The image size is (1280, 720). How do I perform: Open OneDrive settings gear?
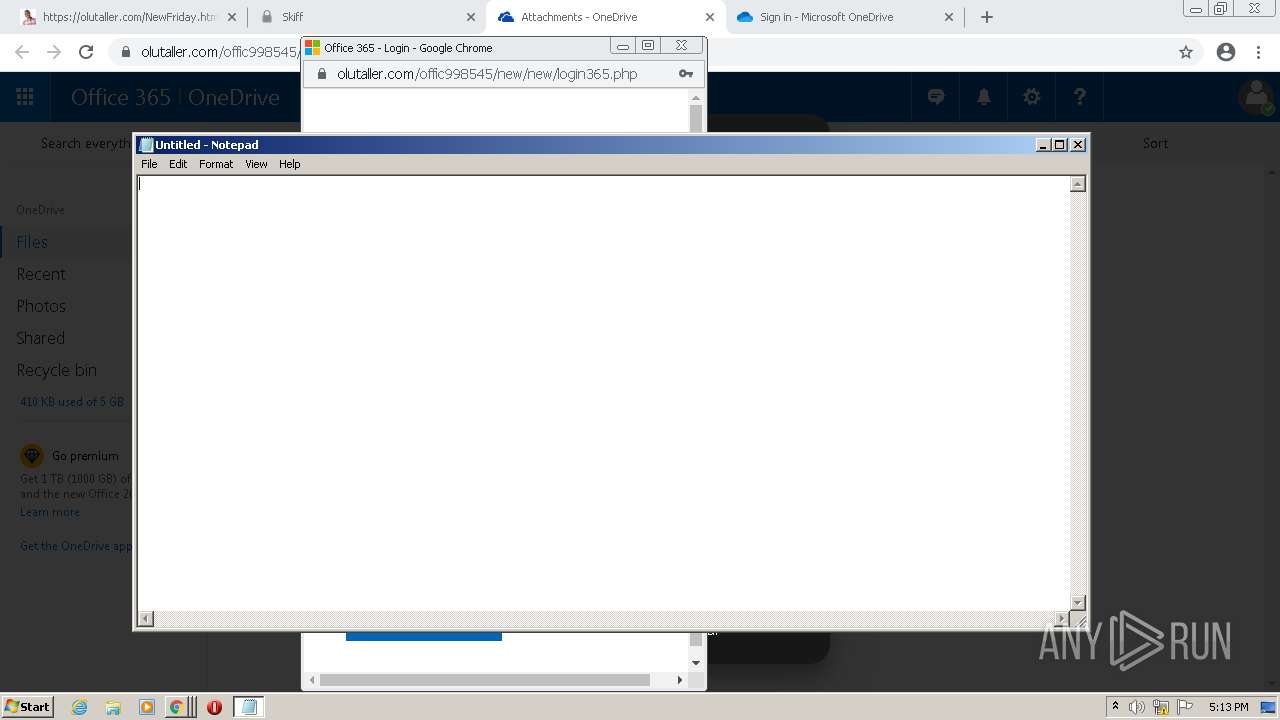coord(1032,97)
